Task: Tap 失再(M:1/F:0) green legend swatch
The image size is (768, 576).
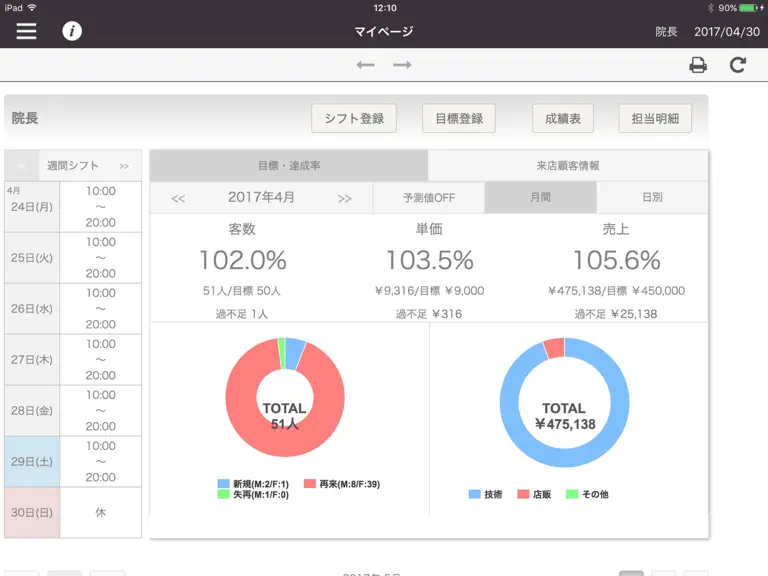Action: [223, 495]
